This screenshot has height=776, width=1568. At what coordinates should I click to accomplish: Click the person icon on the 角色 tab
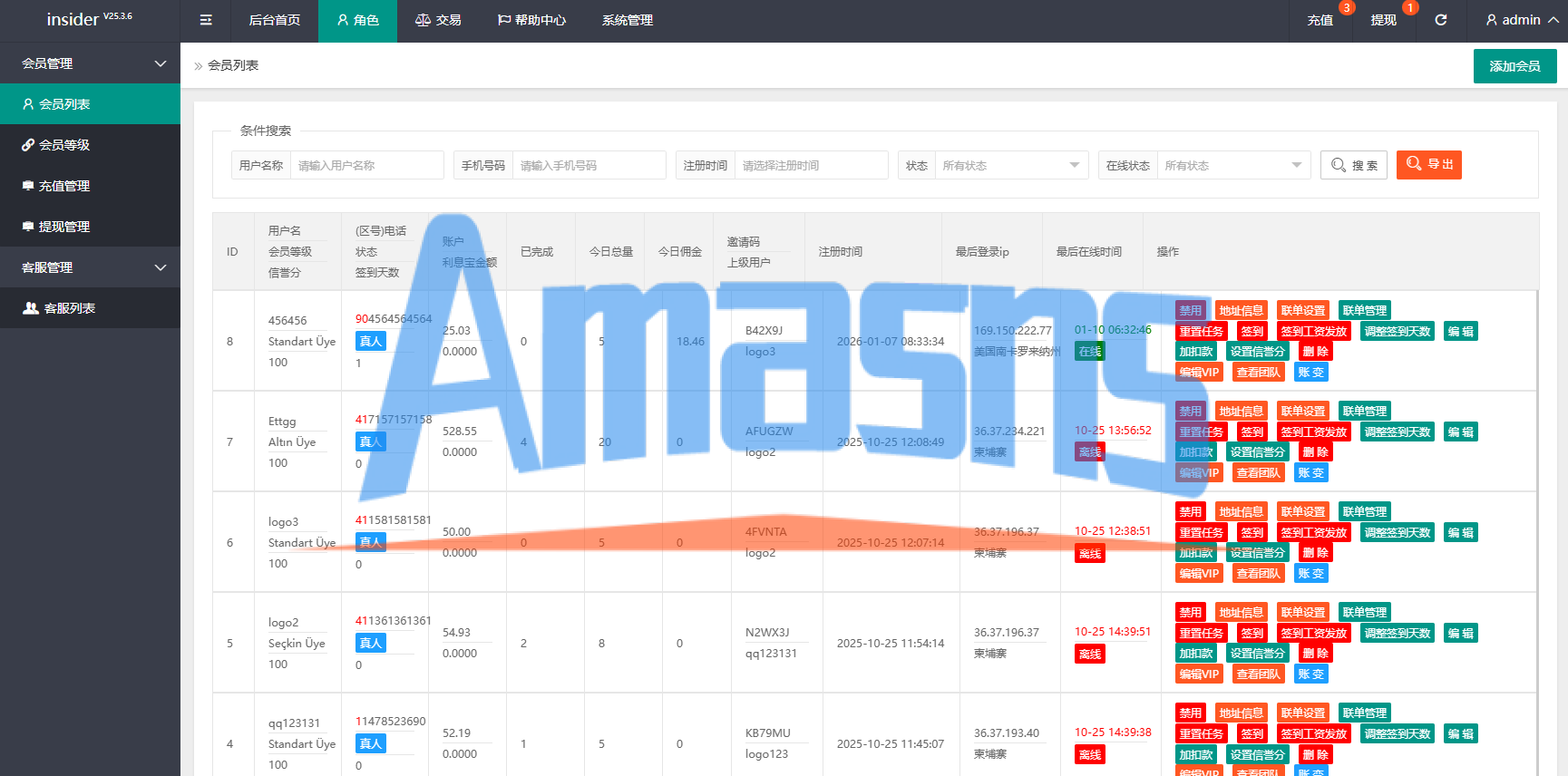[x=343, y=20]
